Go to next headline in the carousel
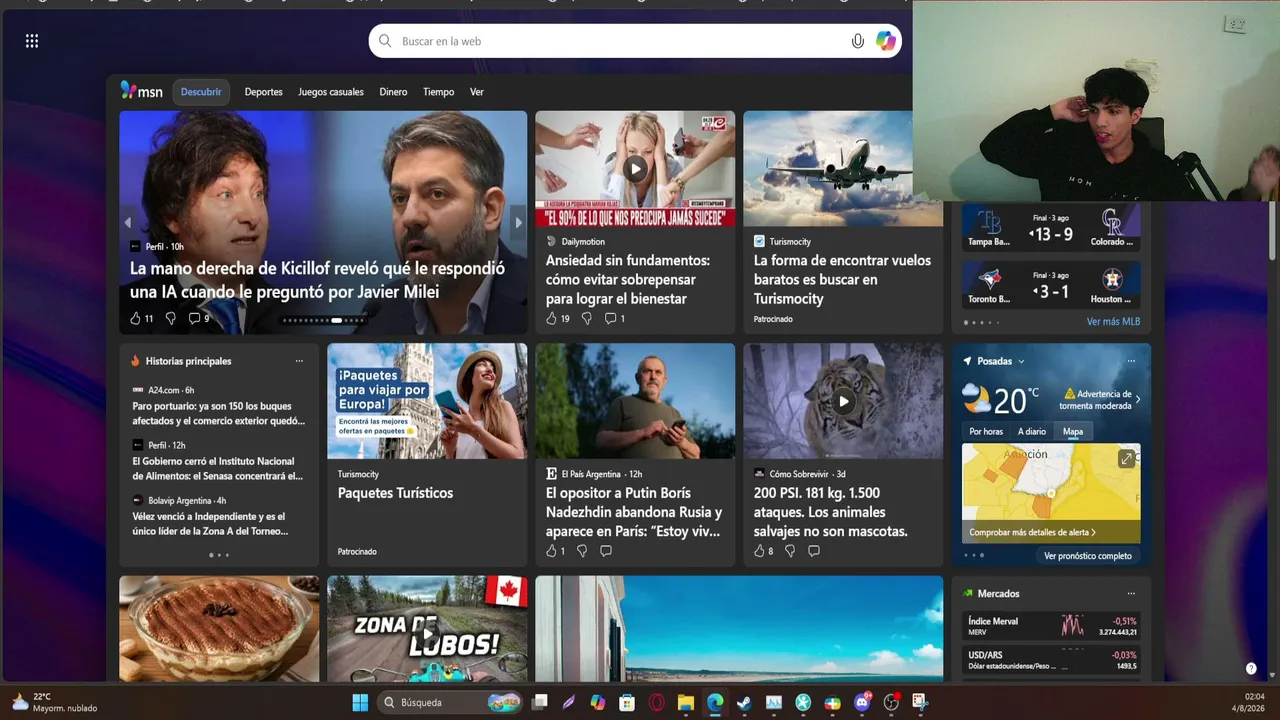 point(518,222)
